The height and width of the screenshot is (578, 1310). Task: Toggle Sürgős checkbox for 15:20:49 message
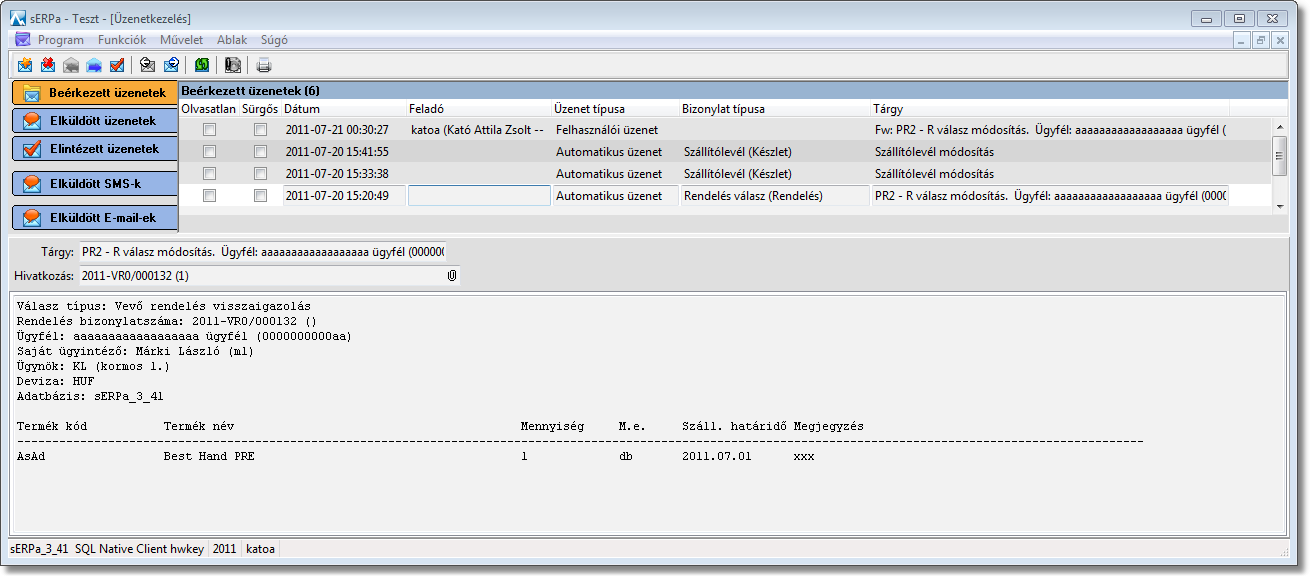point(260,196)
